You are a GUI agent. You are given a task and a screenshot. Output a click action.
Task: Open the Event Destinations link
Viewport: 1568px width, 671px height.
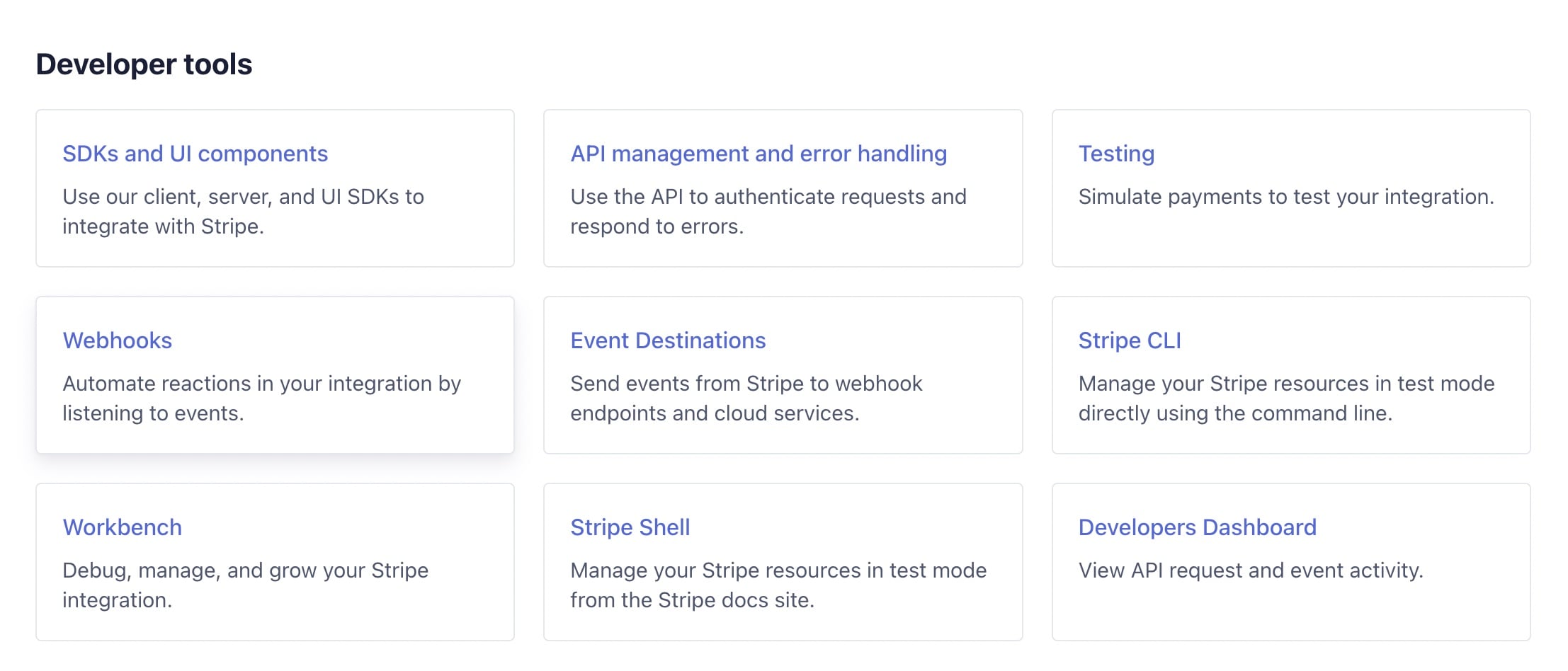pyautogui.click(x=668, y=340)
